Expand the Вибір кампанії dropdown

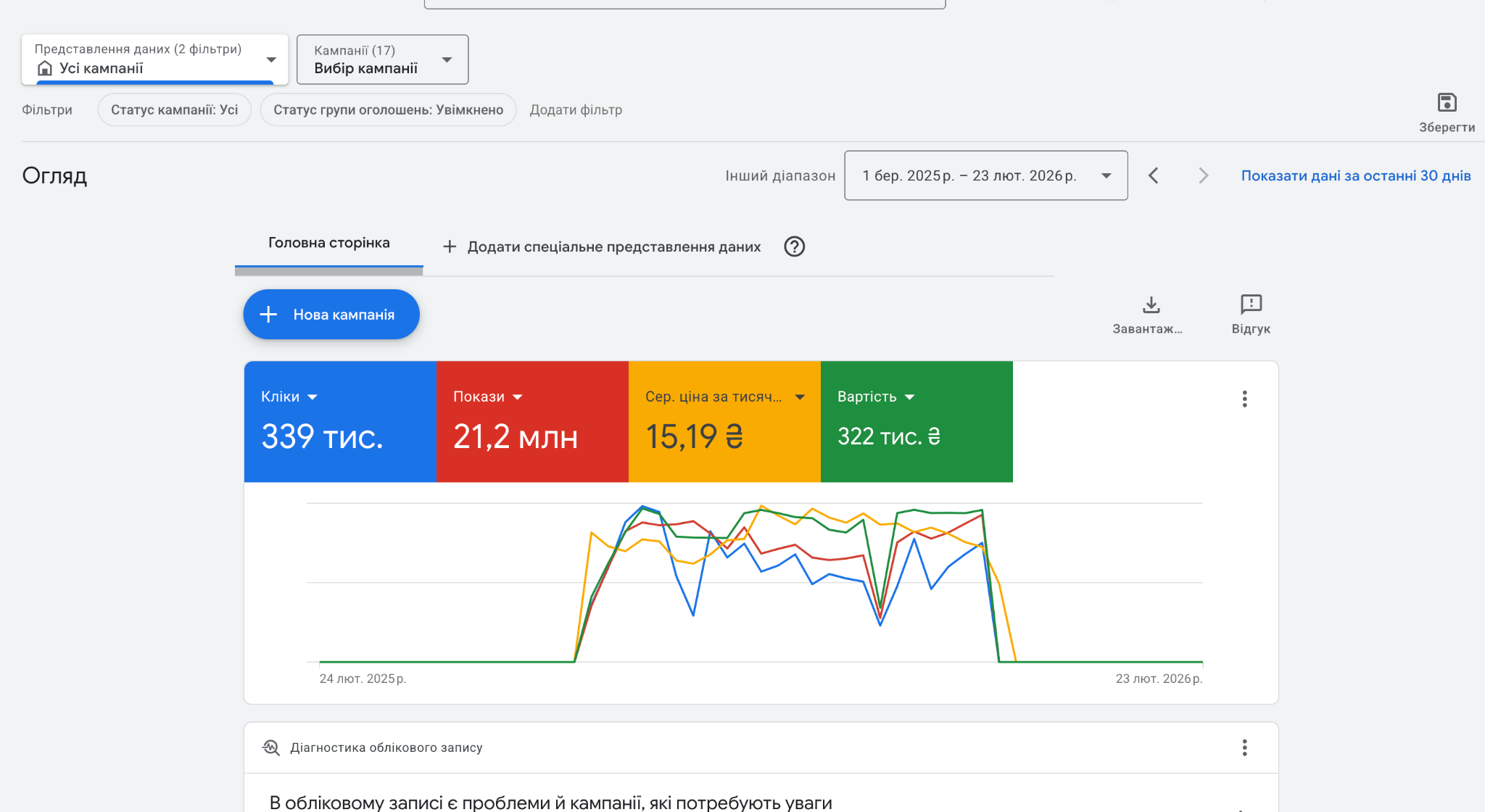pyautogui.click(x=382, y=59)
